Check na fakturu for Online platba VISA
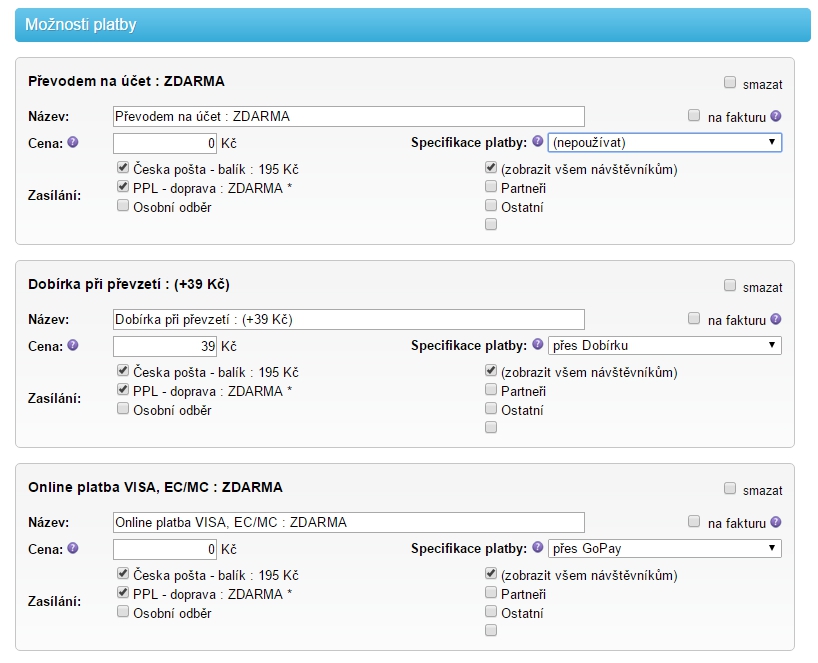Screen dimensions: 818x663 pos(694,521)
